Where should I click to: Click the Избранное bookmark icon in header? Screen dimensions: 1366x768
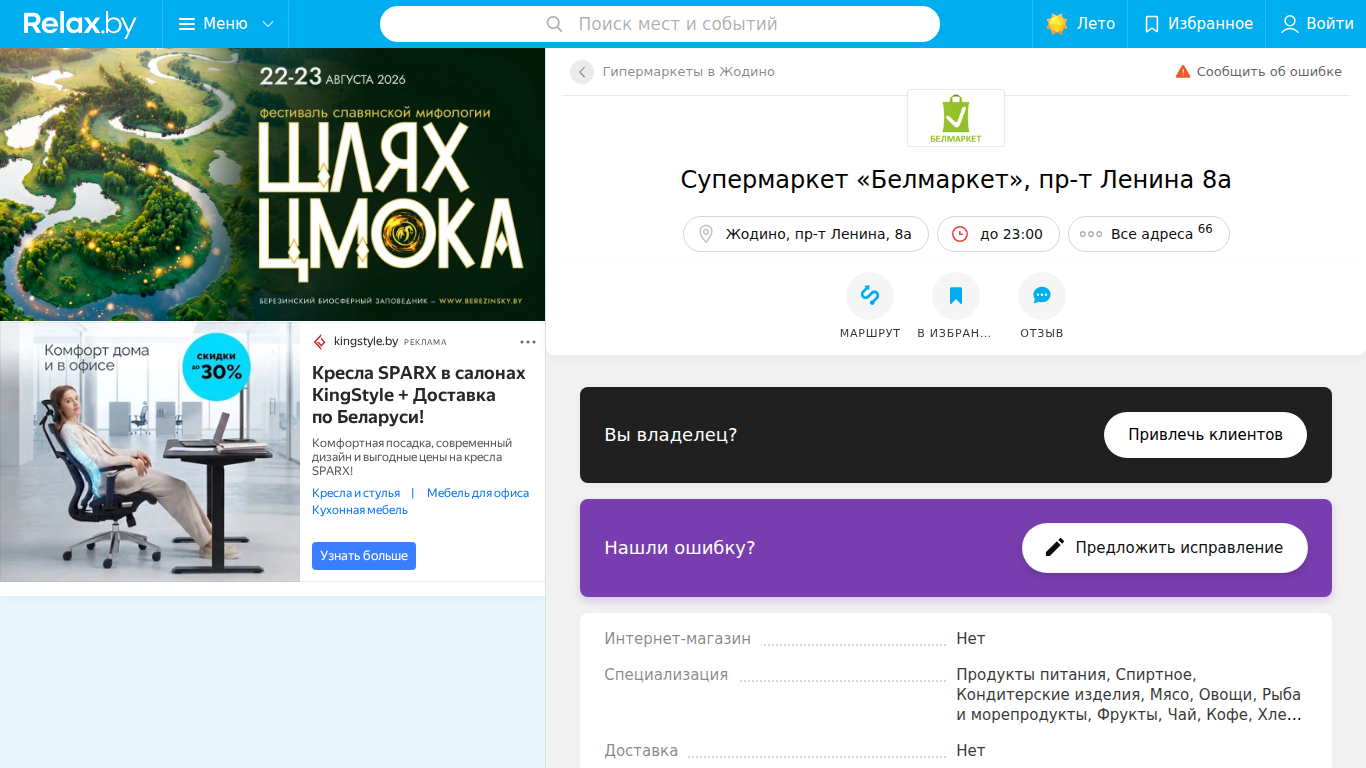coord(1152,24)
